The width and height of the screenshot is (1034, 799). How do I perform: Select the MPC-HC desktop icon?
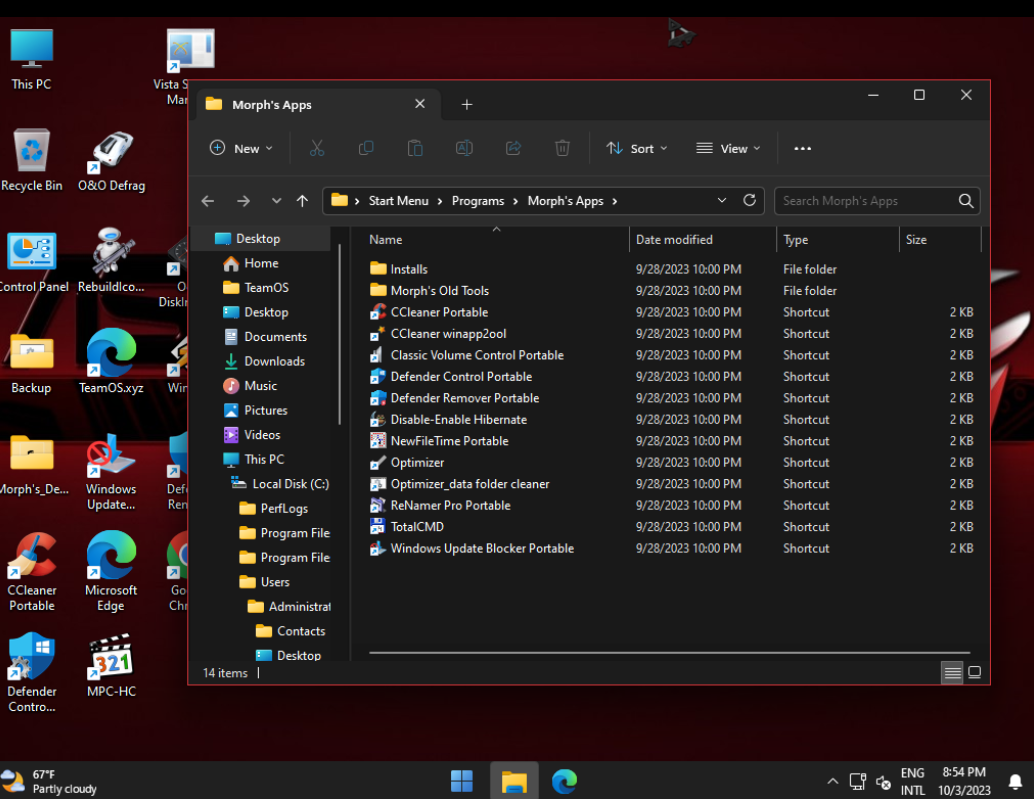111,665
